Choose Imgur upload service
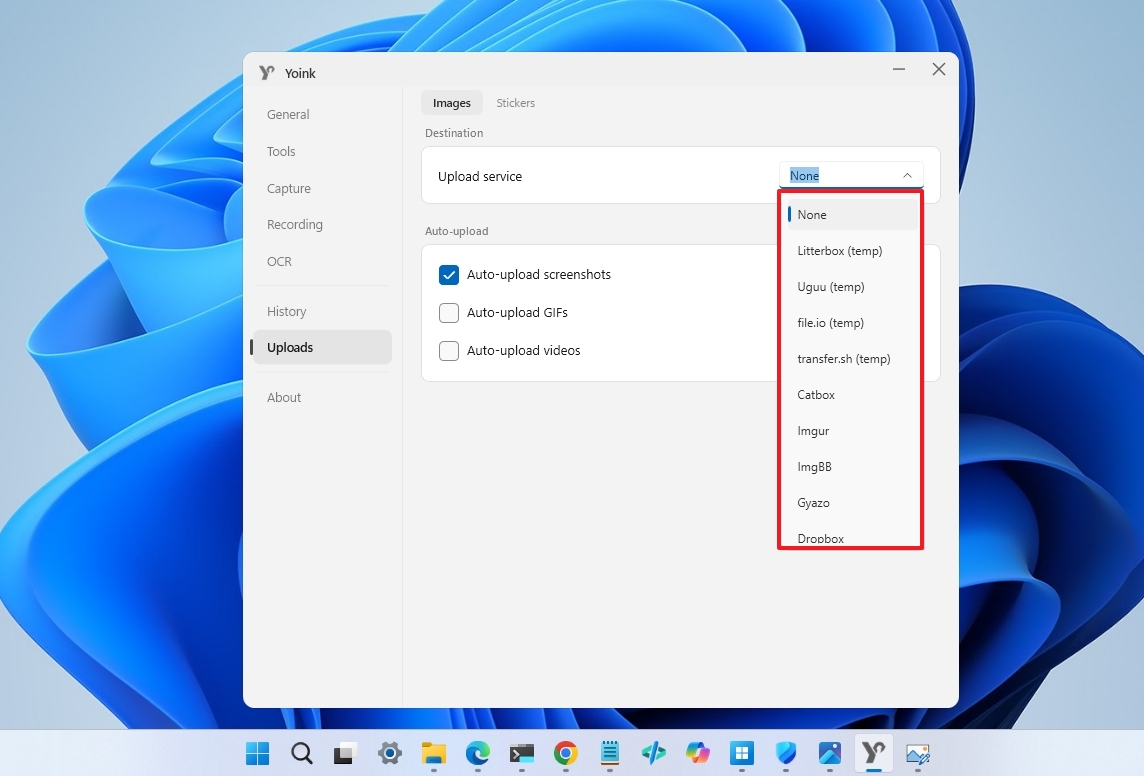This screenshot has height=776, width=1144. click(852, 431)
